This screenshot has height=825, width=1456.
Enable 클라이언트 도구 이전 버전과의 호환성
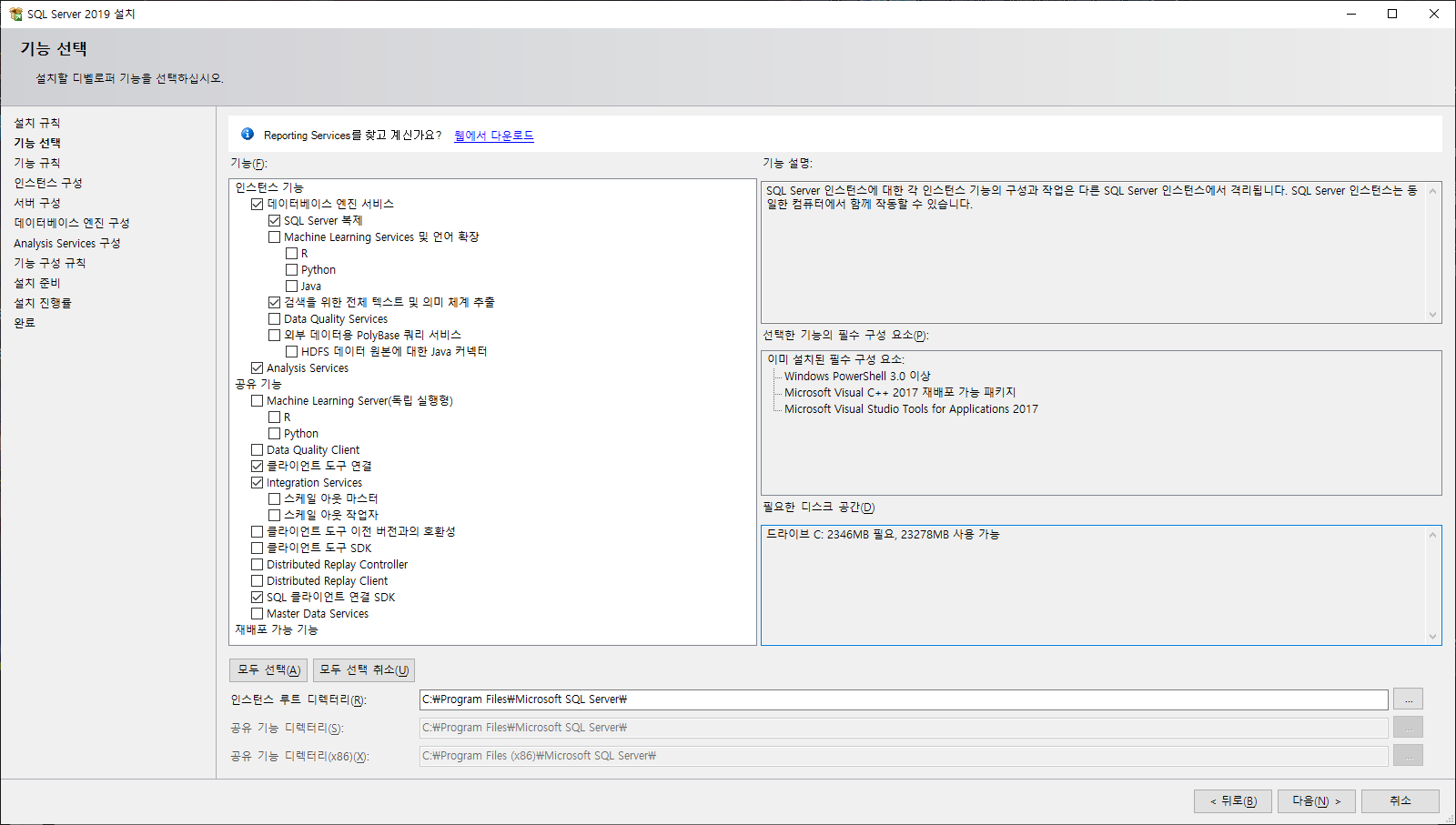[x=257, y=531]
